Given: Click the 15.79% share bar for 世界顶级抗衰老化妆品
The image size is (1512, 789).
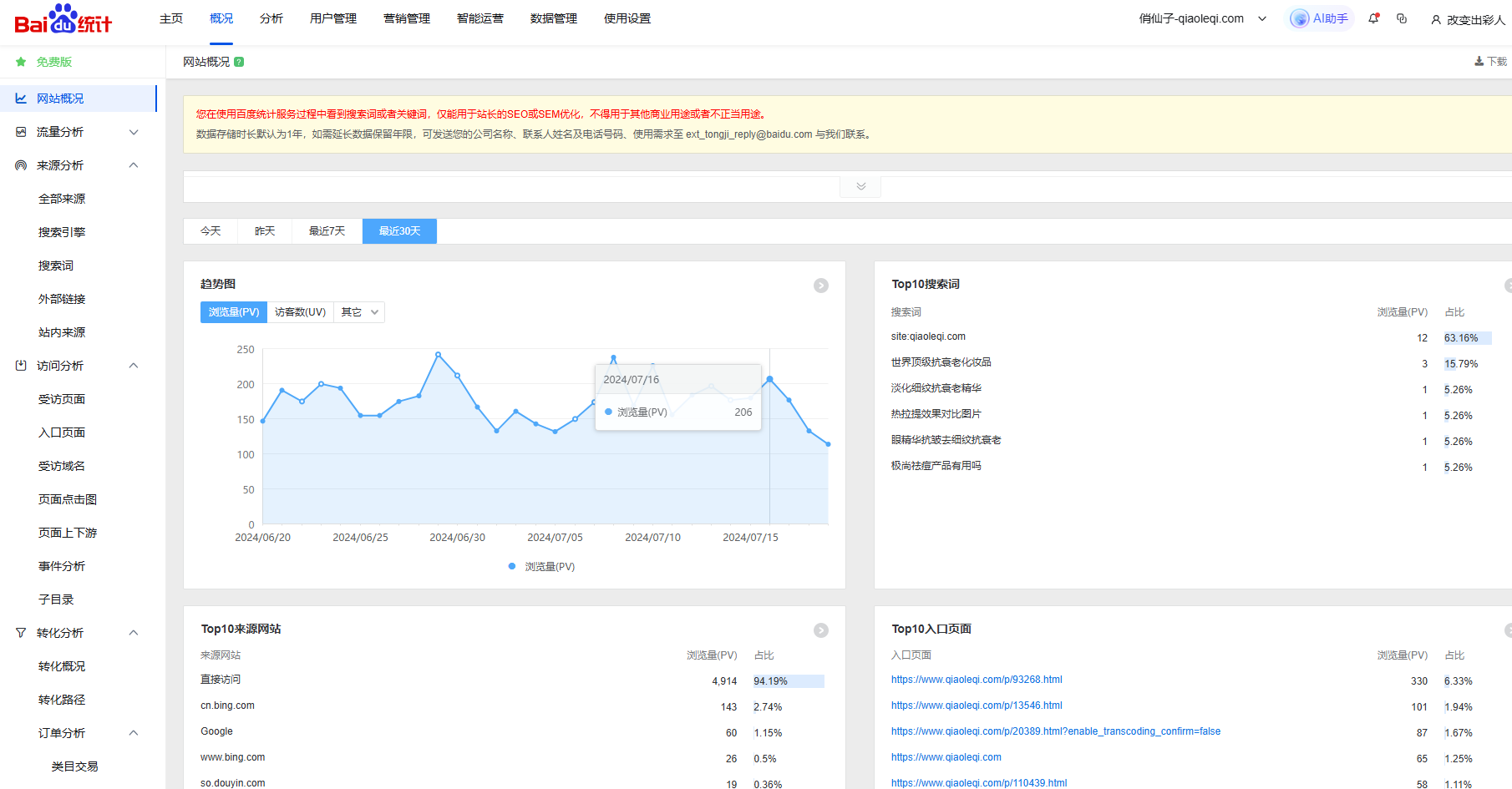Looking at the screenshot, I should (1461, 364).
